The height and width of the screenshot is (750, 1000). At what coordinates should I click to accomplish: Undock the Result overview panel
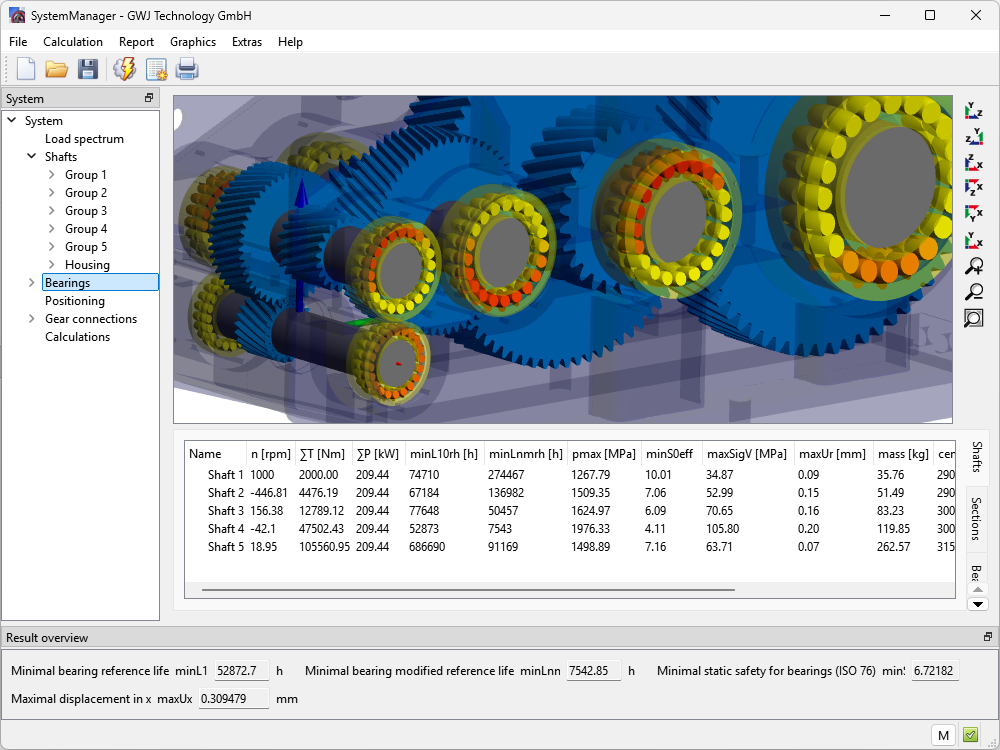(988, 637)
